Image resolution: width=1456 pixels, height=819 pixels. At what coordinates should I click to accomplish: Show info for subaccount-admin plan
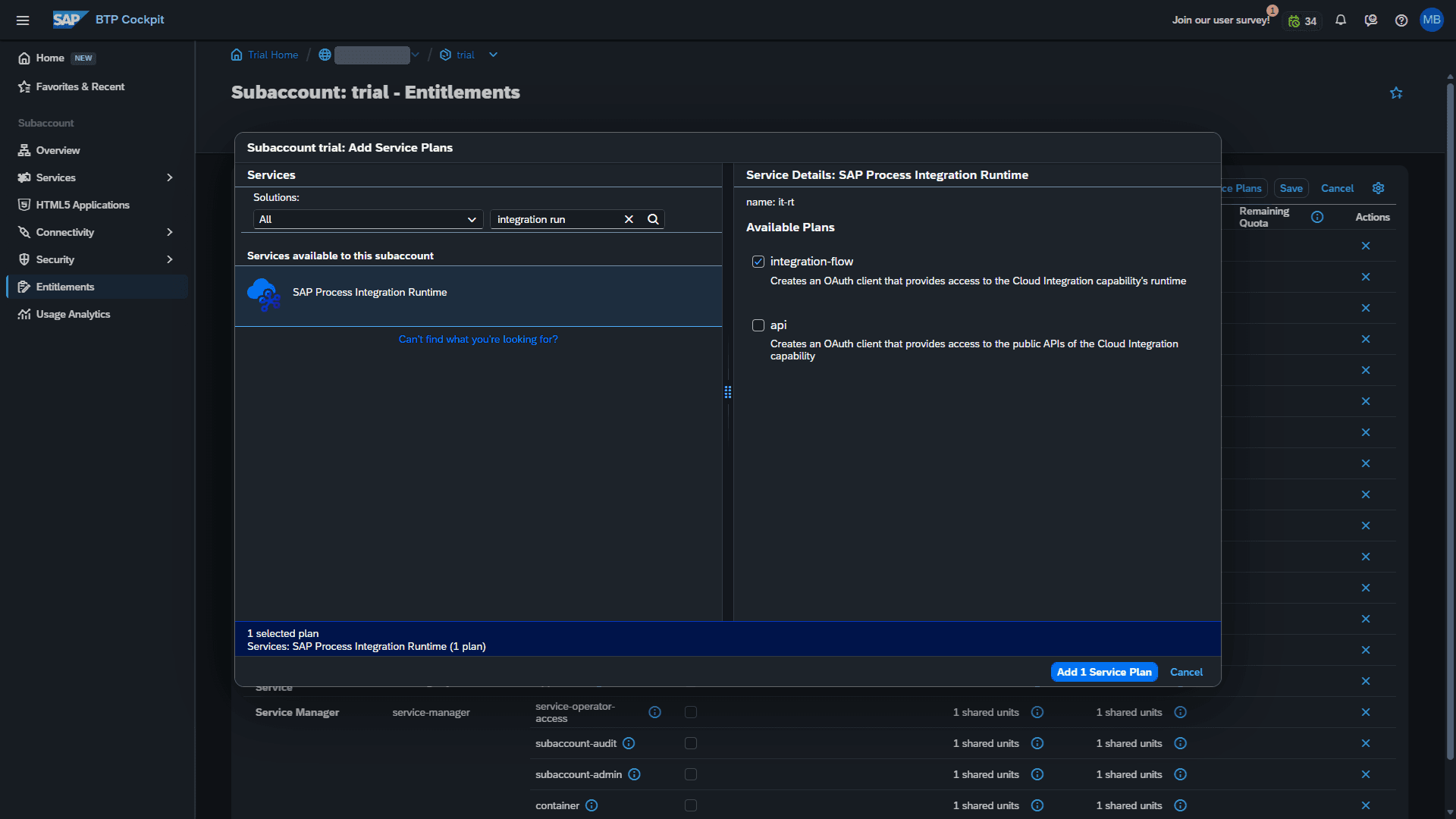(635, 774)
